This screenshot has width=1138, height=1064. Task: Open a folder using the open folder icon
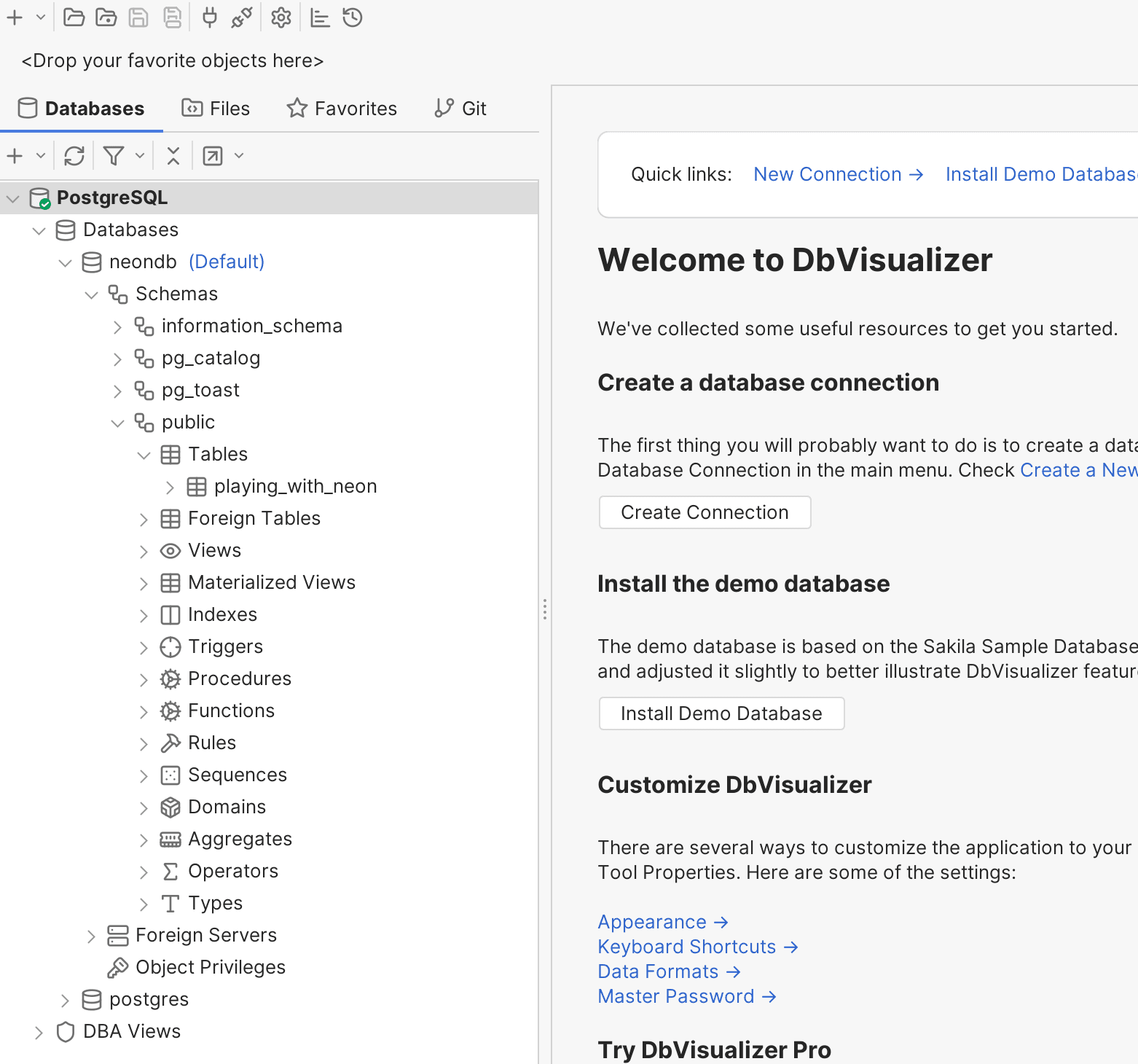[x=74, y=17]
